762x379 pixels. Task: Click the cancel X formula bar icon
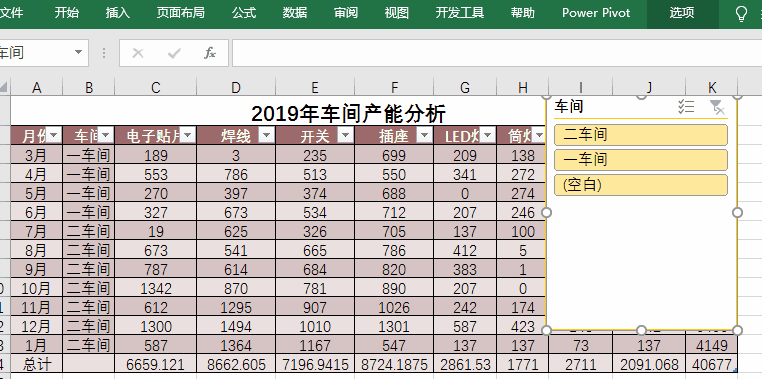pos(138,53)
